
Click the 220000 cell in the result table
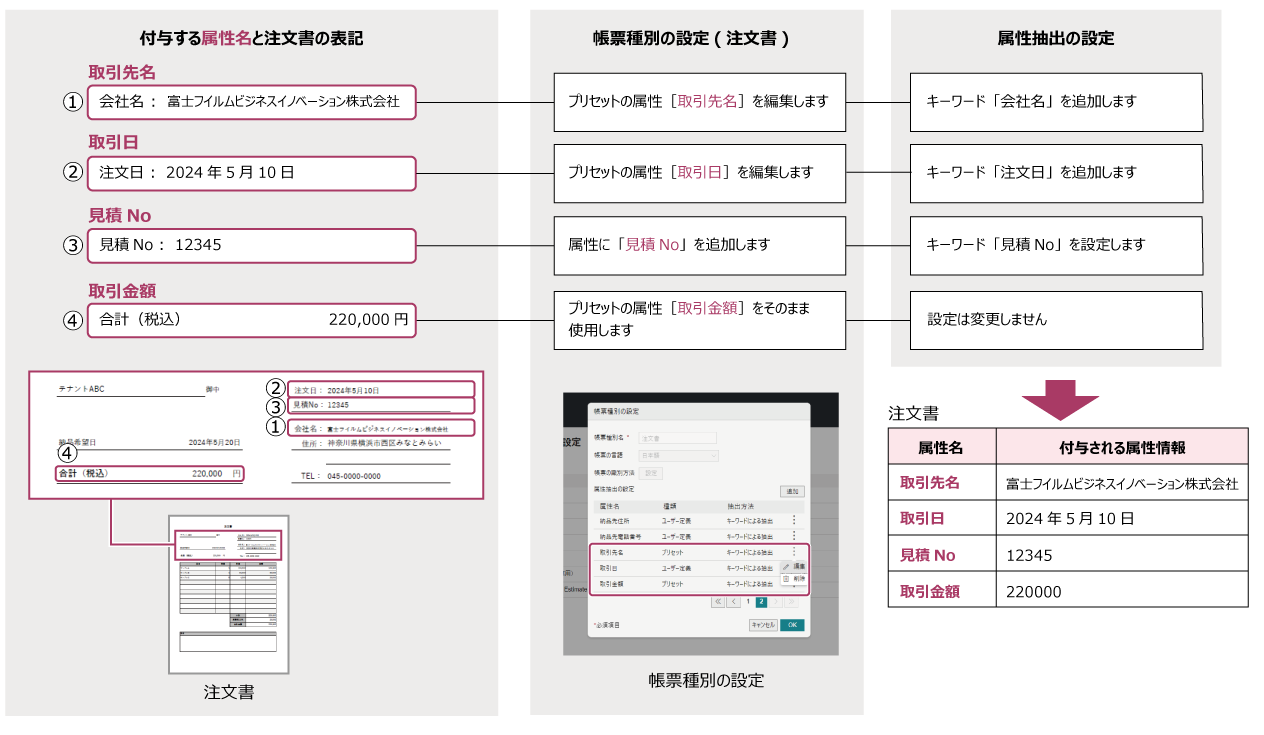click(1122, 591)
